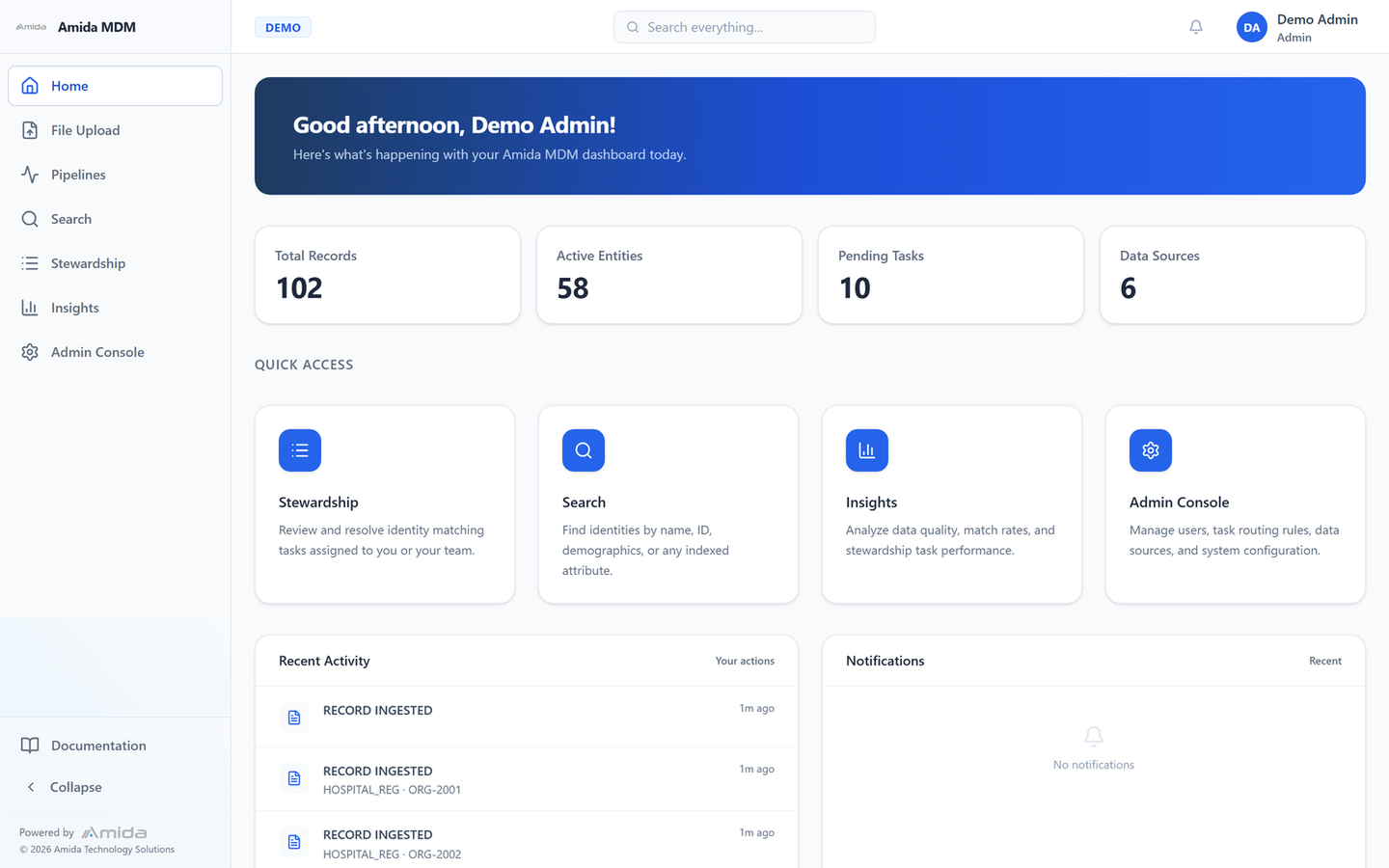
Task: Click document icon of ORG-2001 activity row
Action: [x=294, y=778]
